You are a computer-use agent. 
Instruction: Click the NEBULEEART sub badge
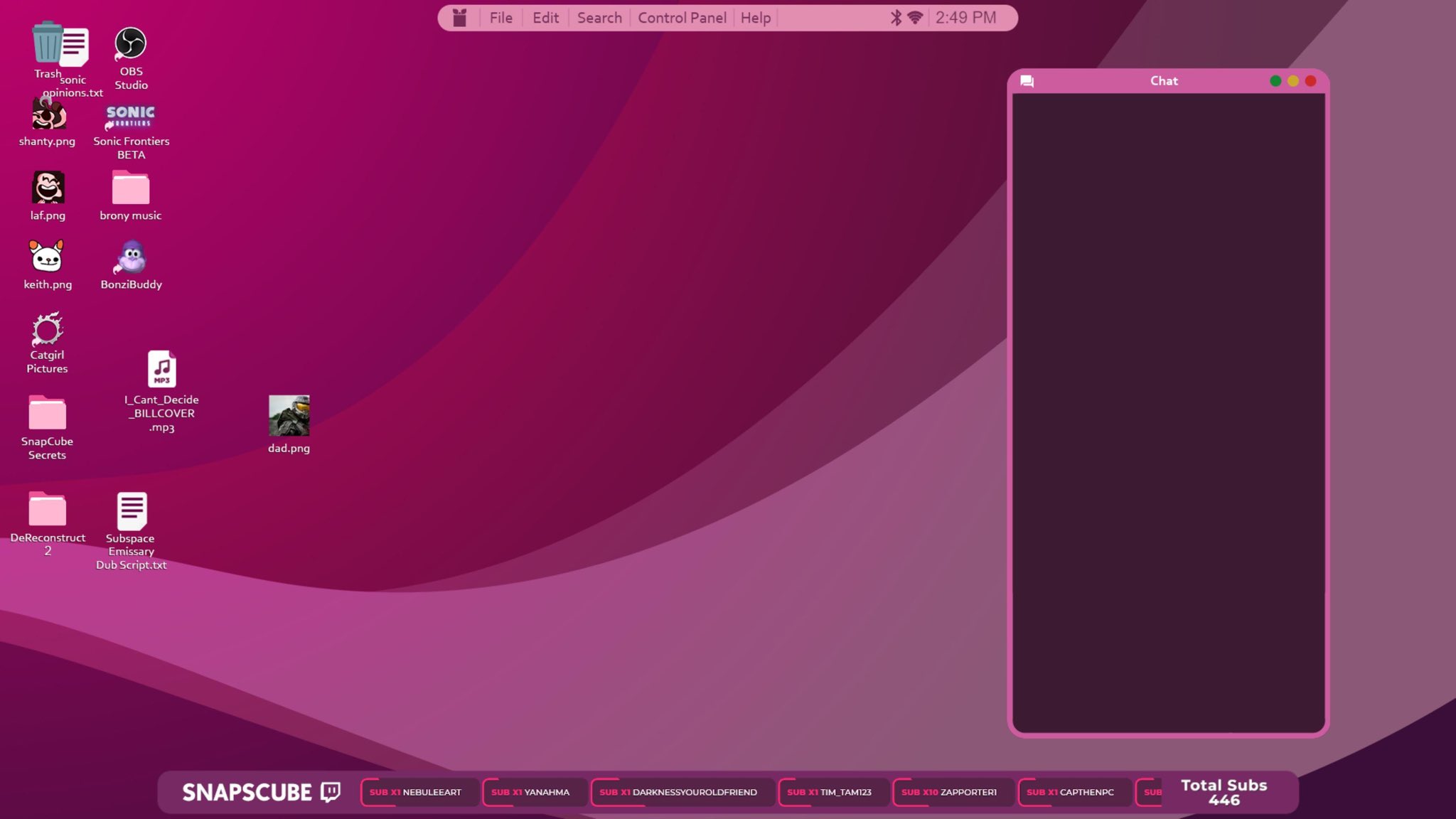(419, 792)
